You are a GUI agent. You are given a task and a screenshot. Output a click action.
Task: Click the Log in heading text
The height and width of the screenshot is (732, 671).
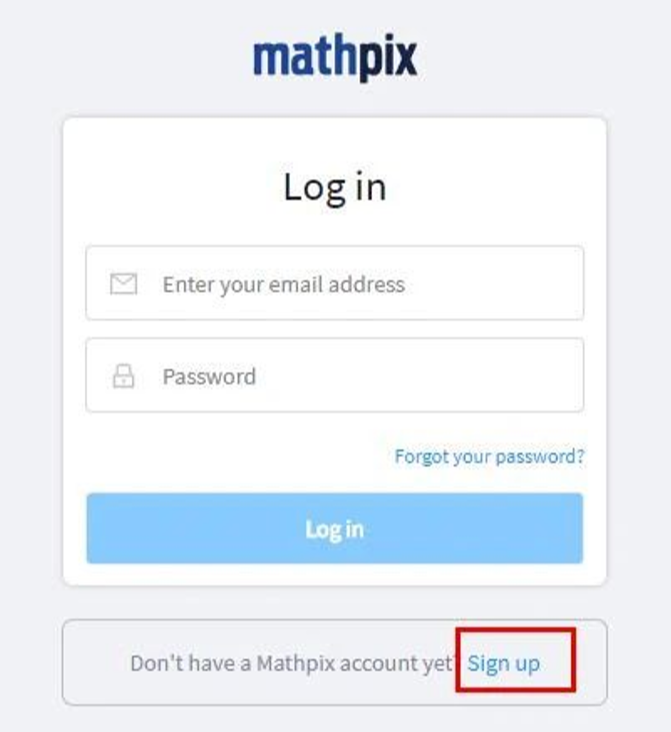pyautogui.click(x=335, y=188)
